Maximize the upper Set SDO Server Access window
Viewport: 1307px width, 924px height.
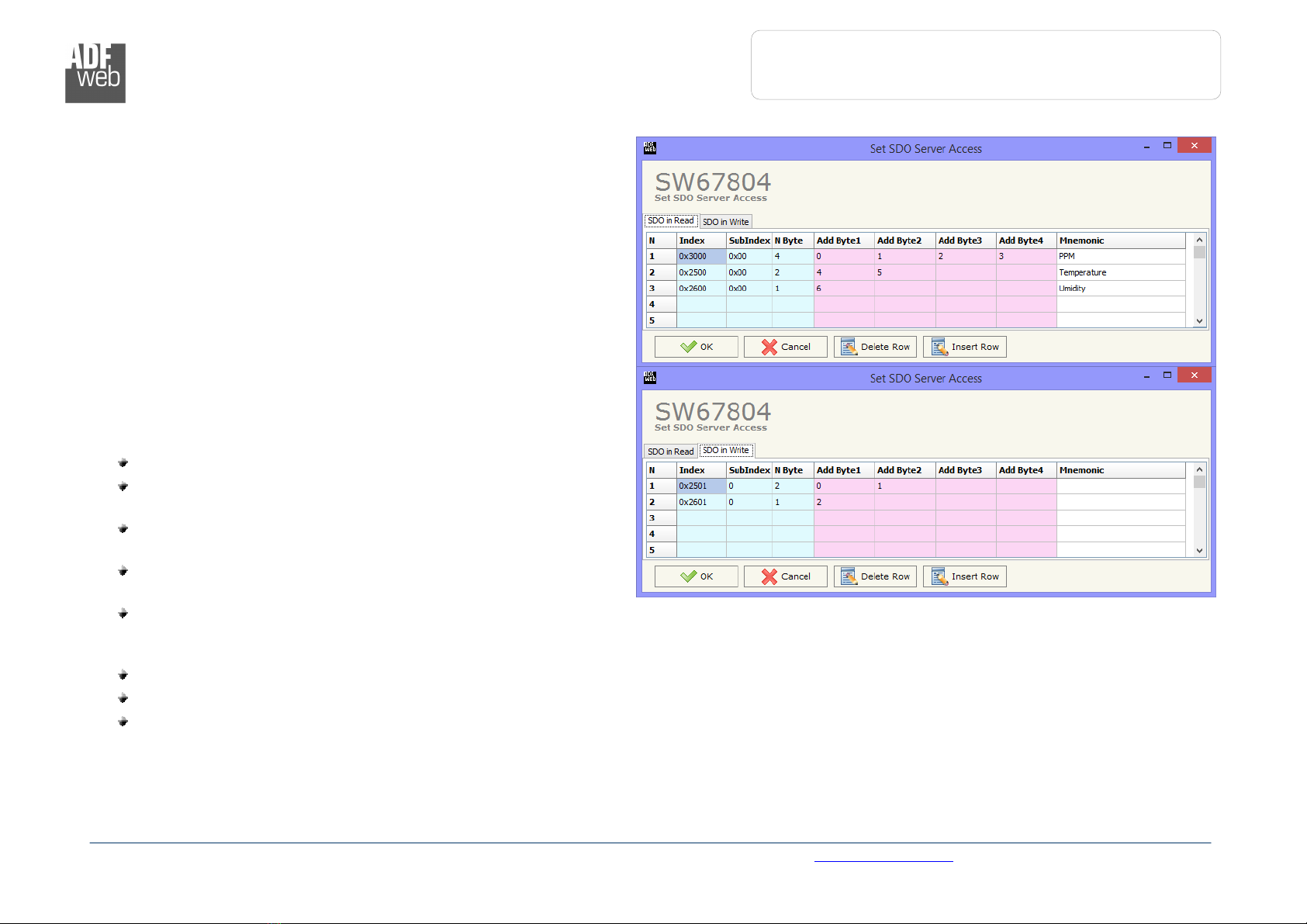click(x=1167, y=146)
